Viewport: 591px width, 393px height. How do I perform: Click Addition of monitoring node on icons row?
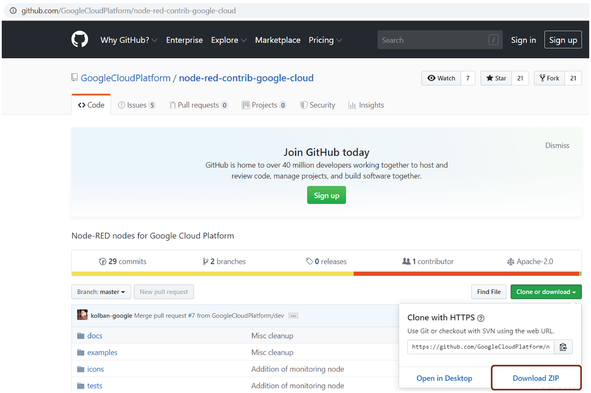coord(297,369)
